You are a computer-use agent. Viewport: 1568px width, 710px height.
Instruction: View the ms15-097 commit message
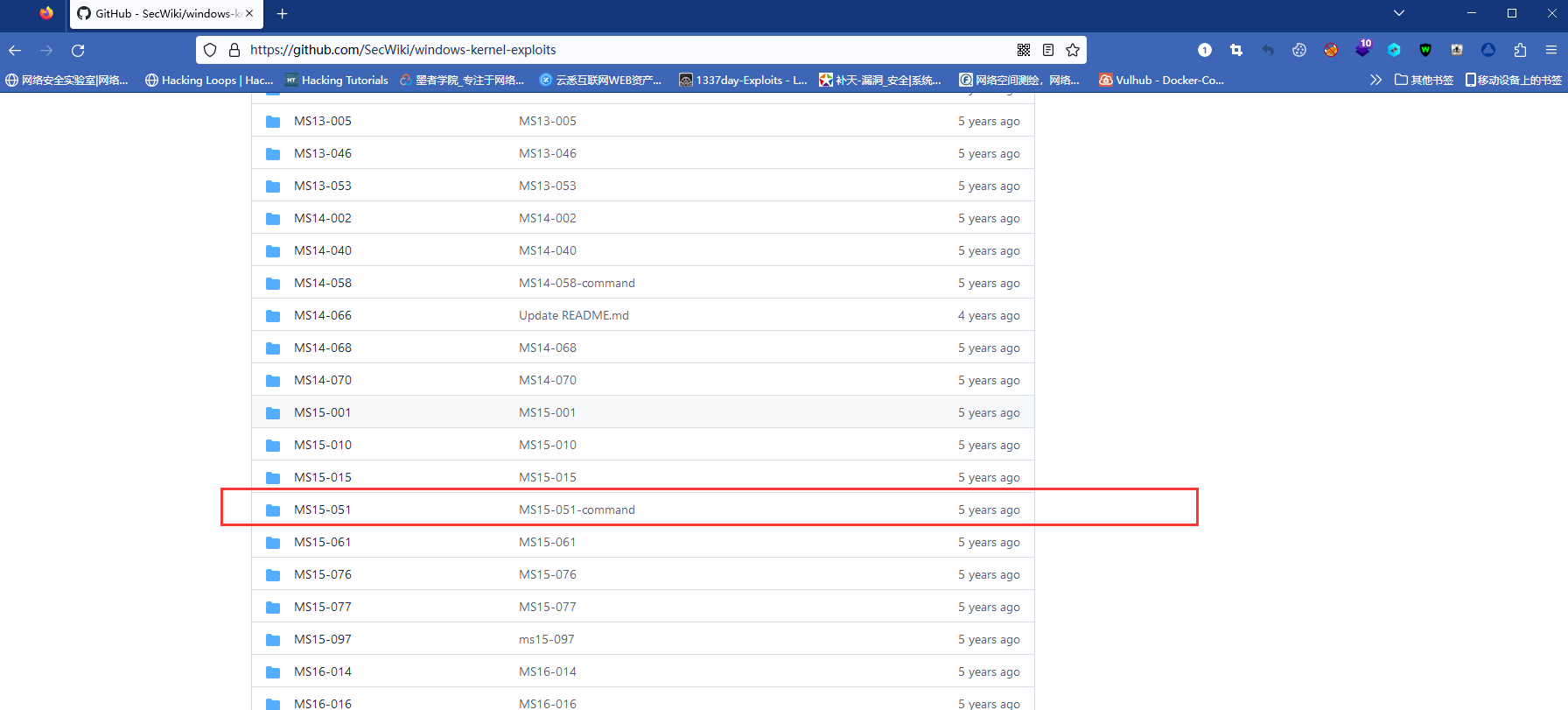pyautogui.click(x=547, y=639)
